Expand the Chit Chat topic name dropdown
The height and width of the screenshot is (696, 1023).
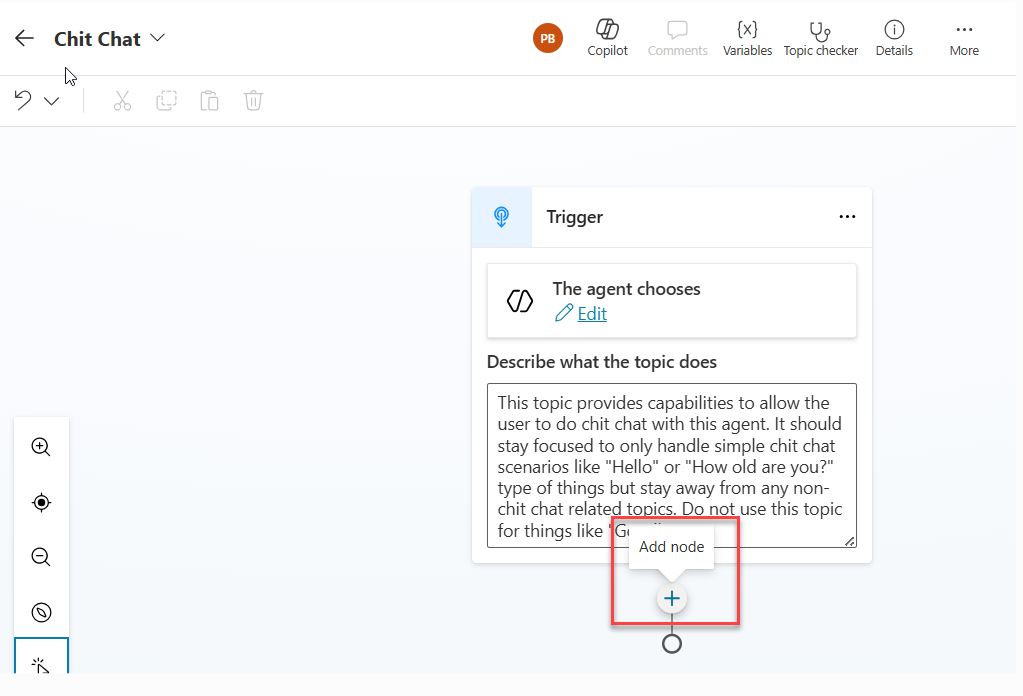(157, 38)
